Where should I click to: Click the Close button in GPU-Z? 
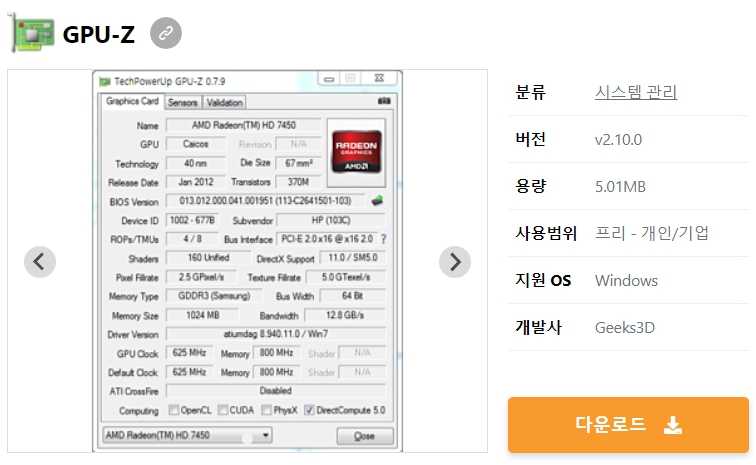[364, 436]
